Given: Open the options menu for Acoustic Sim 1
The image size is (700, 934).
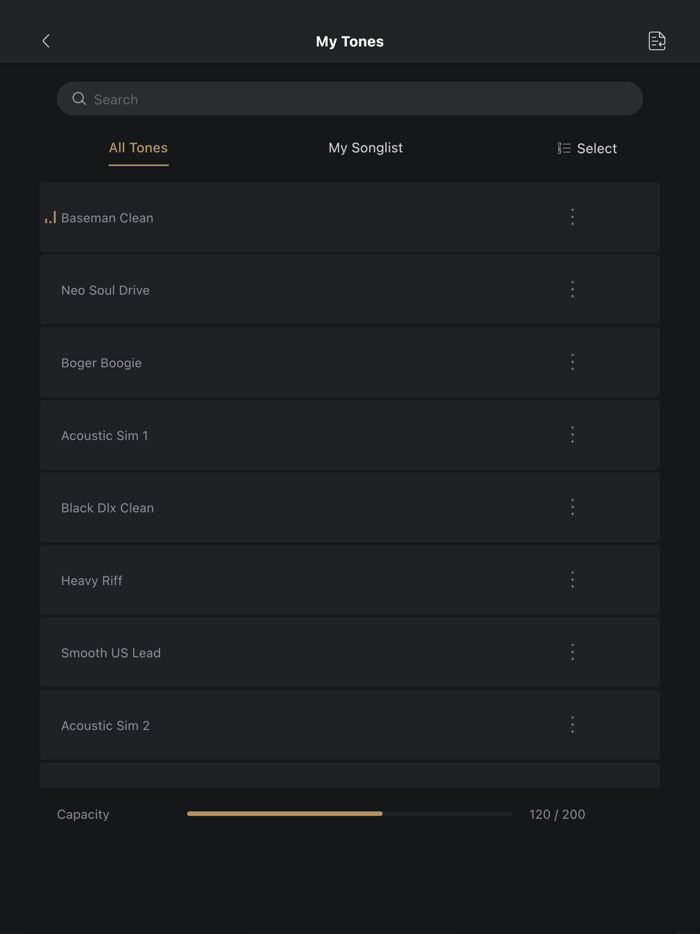Looking at the screenshot, I should pyautogui.click(x=573, y=434).
